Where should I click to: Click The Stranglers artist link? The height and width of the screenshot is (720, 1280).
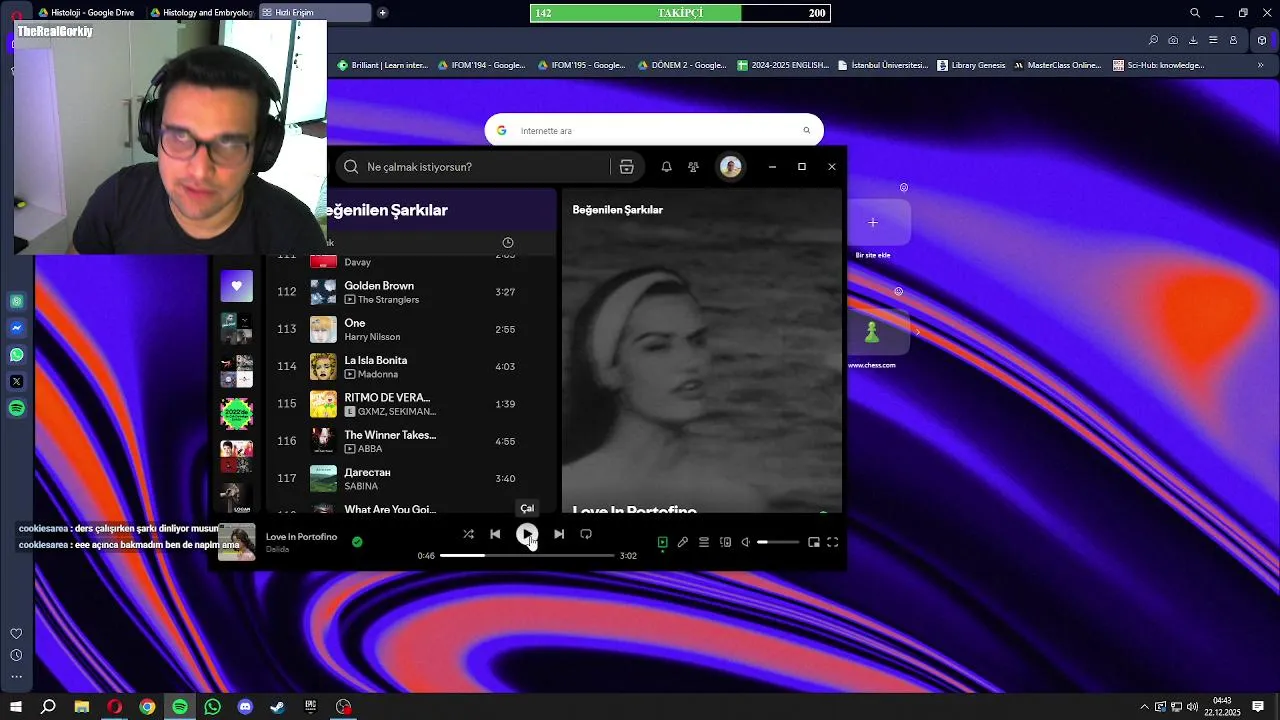[x=388, y=300]
